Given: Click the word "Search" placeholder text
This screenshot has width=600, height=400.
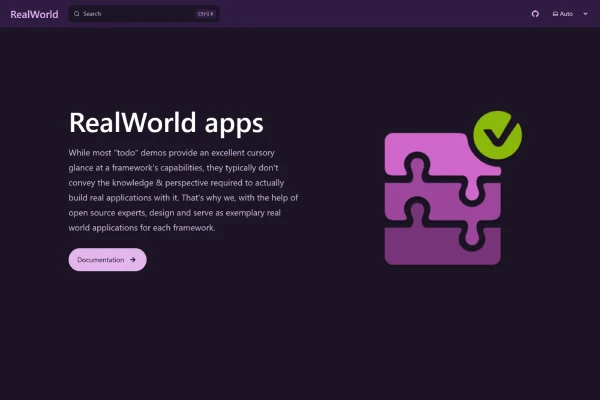Looking at the screenshot, I should click(x=92, y=14).
